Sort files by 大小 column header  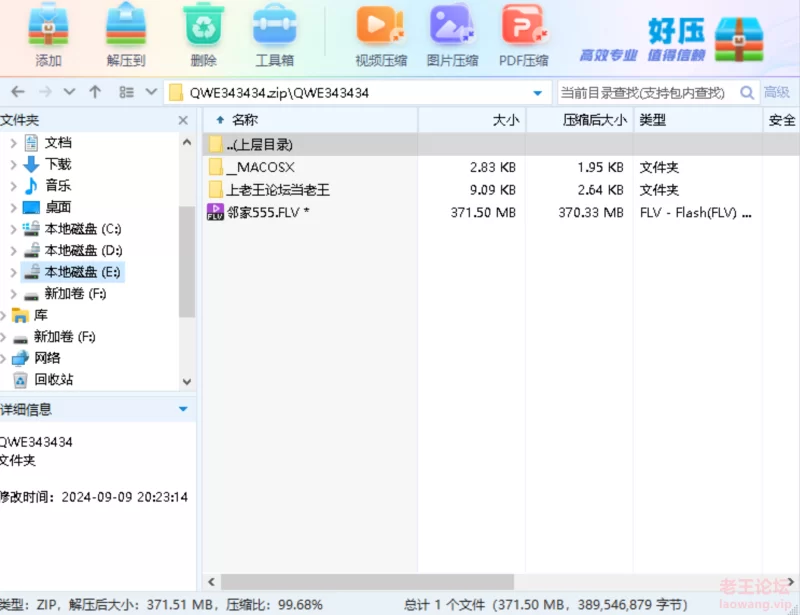[x=505, y=120]
